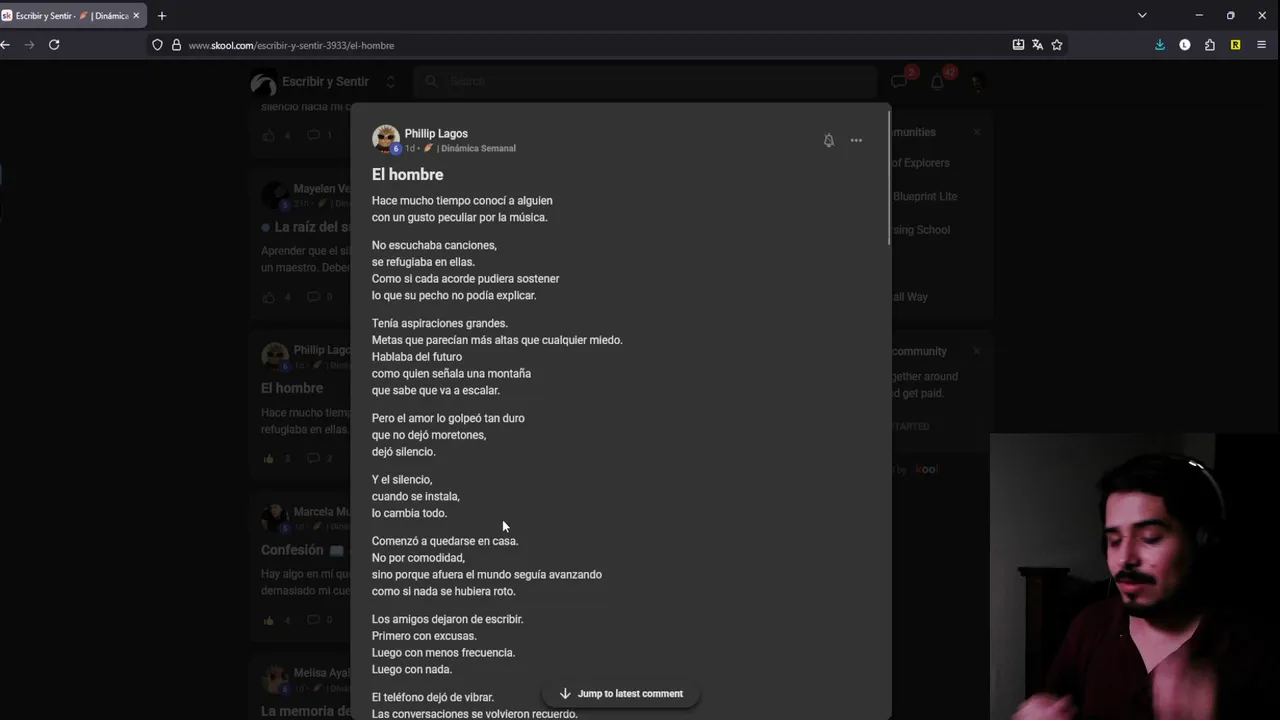Open Phillip Lagos profile name link
The height and width of the screenshot is (720, 1280).
[436, 133]
